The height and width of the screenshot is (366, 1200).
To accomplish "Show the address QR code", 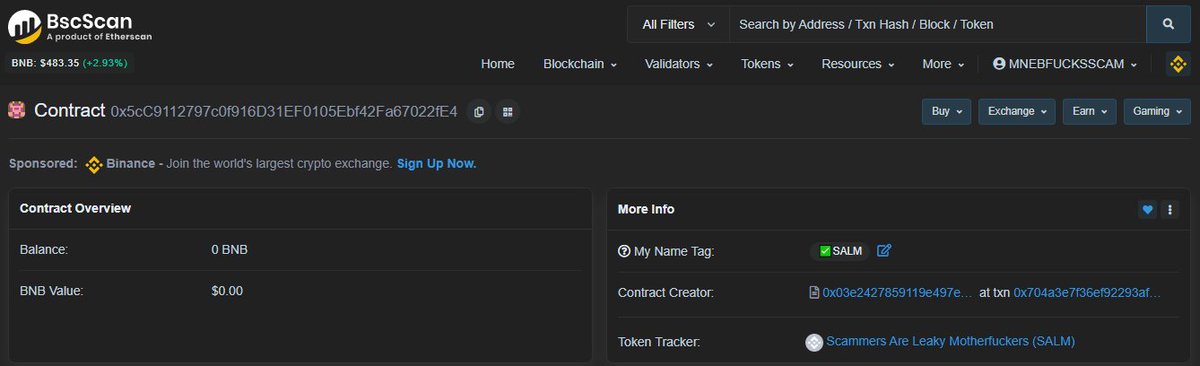I will (507, 112).
